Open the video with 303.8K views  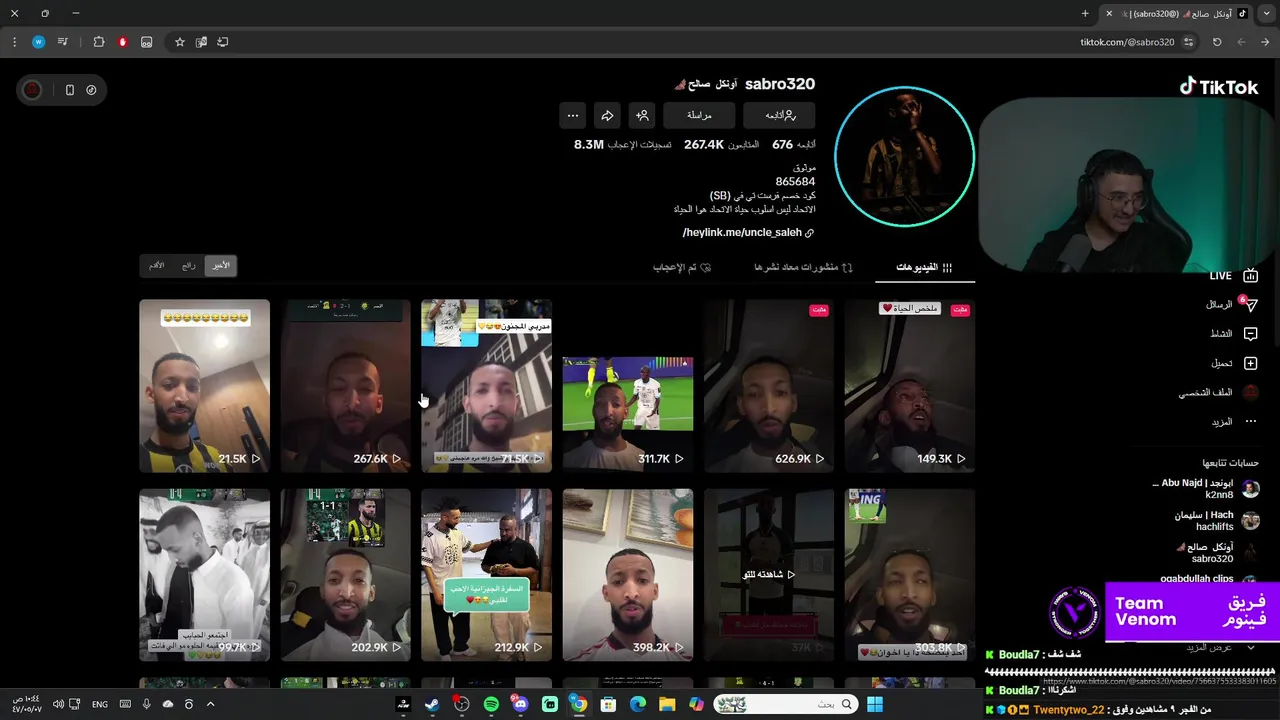tap(909, 574)
